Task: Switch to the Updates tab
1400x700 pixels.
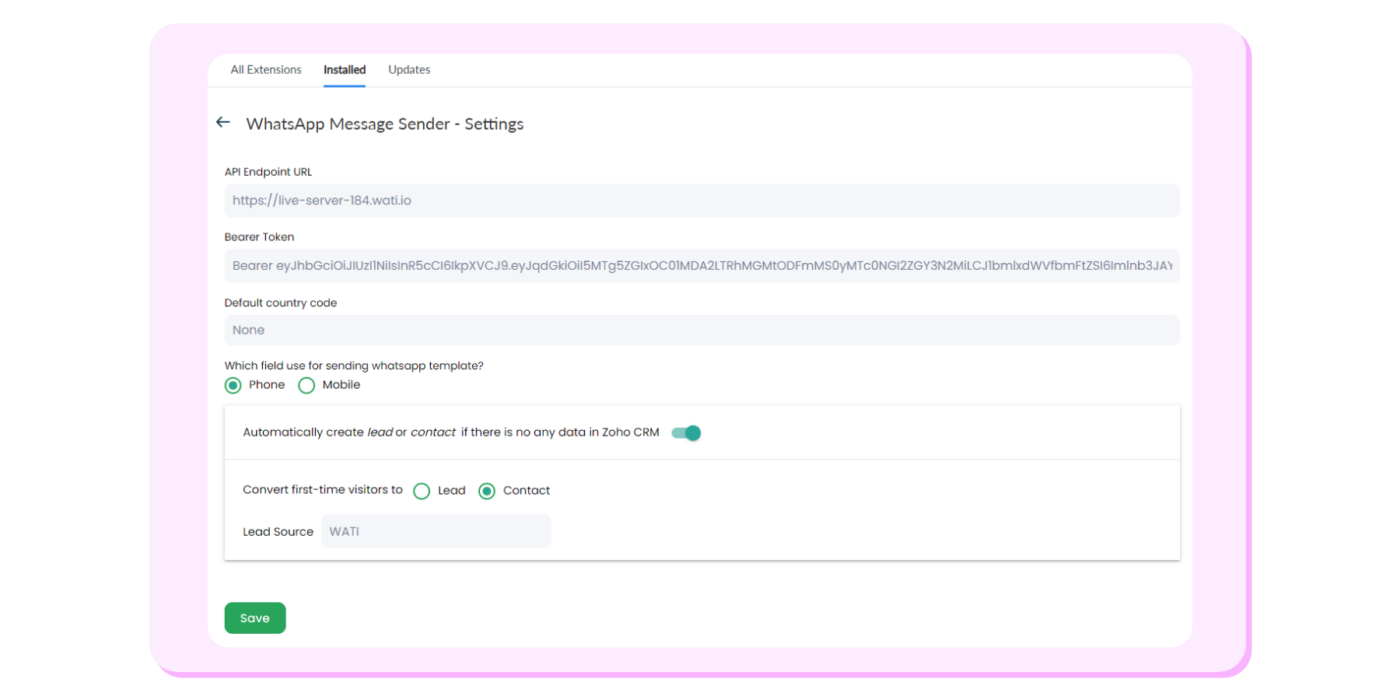Action: (x=408, y=69)
